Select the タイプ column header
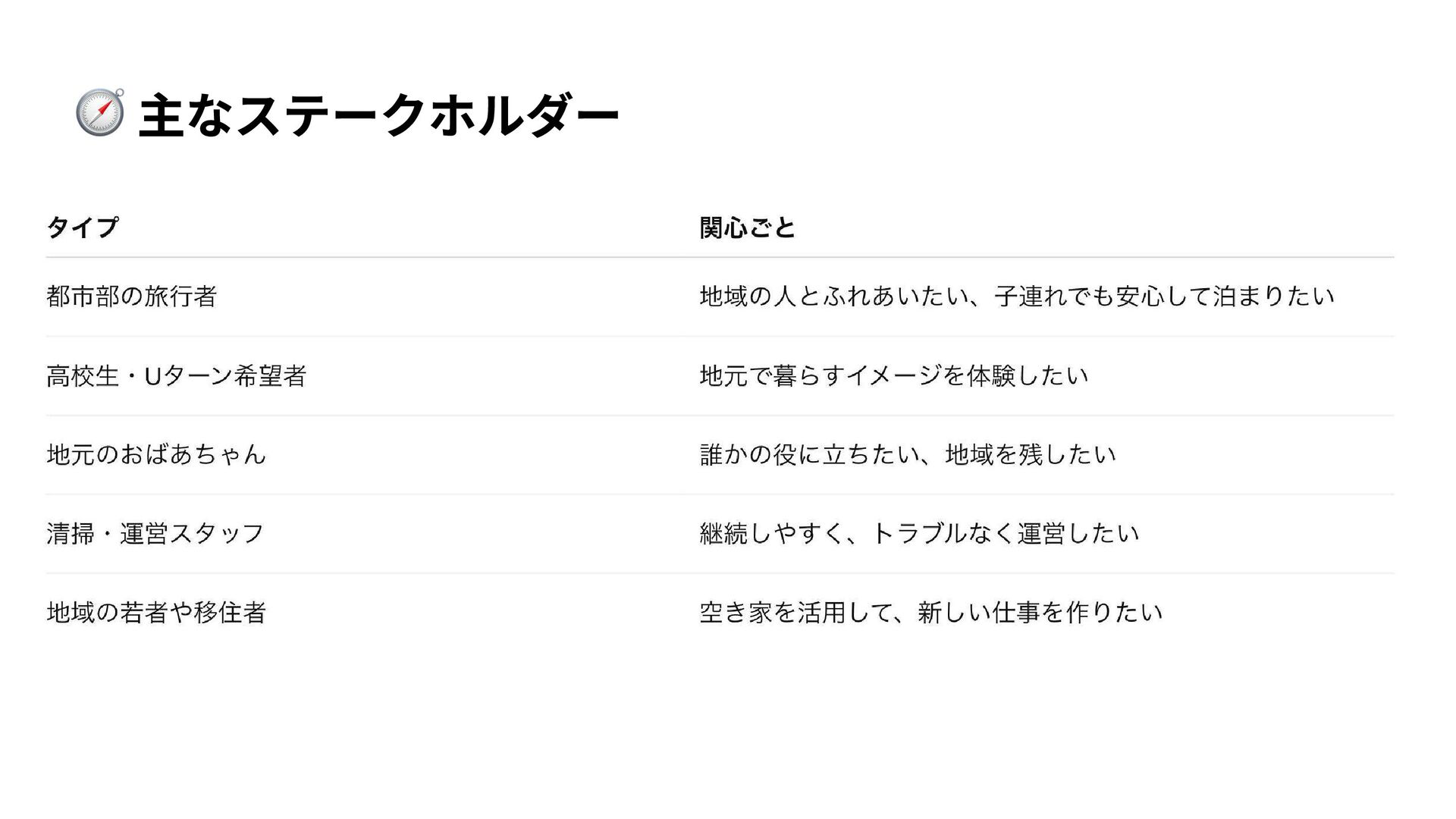Screen dimensions: 1456x819 [x=83, y=227]
